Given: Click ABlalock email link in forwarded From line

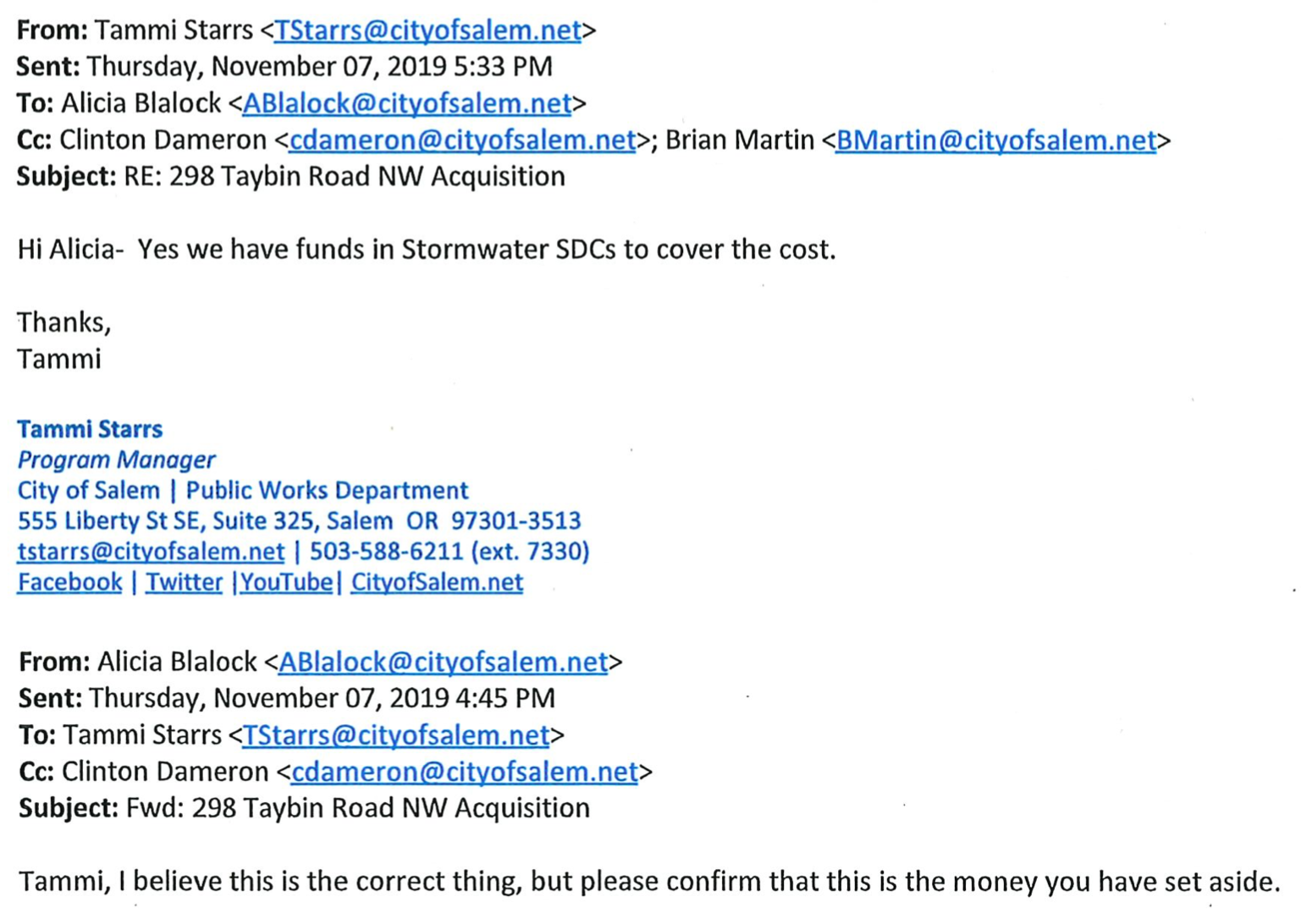Looking at the screenshot, I should tap(443, 662).
